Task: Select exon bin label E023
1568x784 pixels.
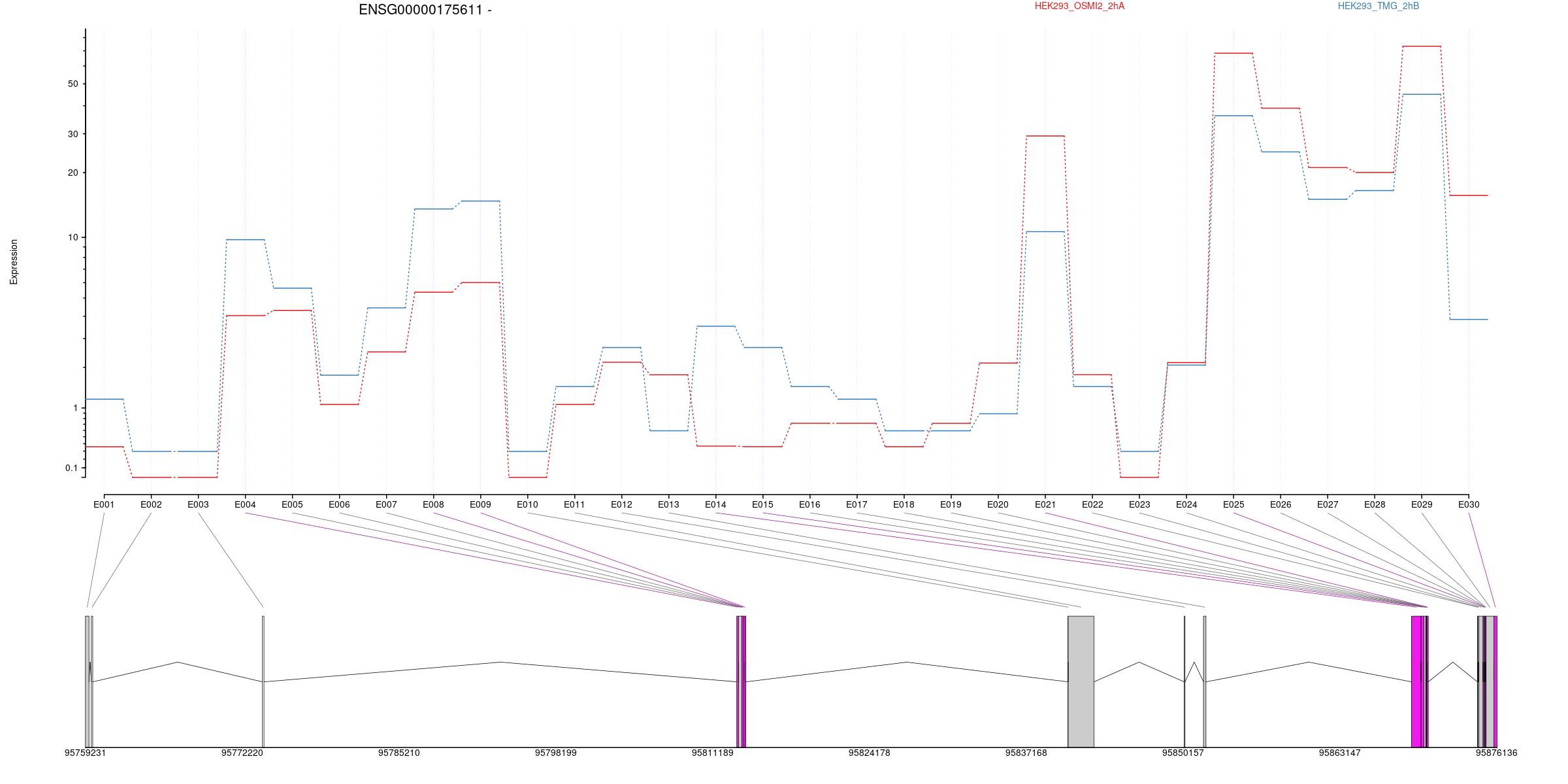Action: pyautogui.click(x=1139, y=504)
